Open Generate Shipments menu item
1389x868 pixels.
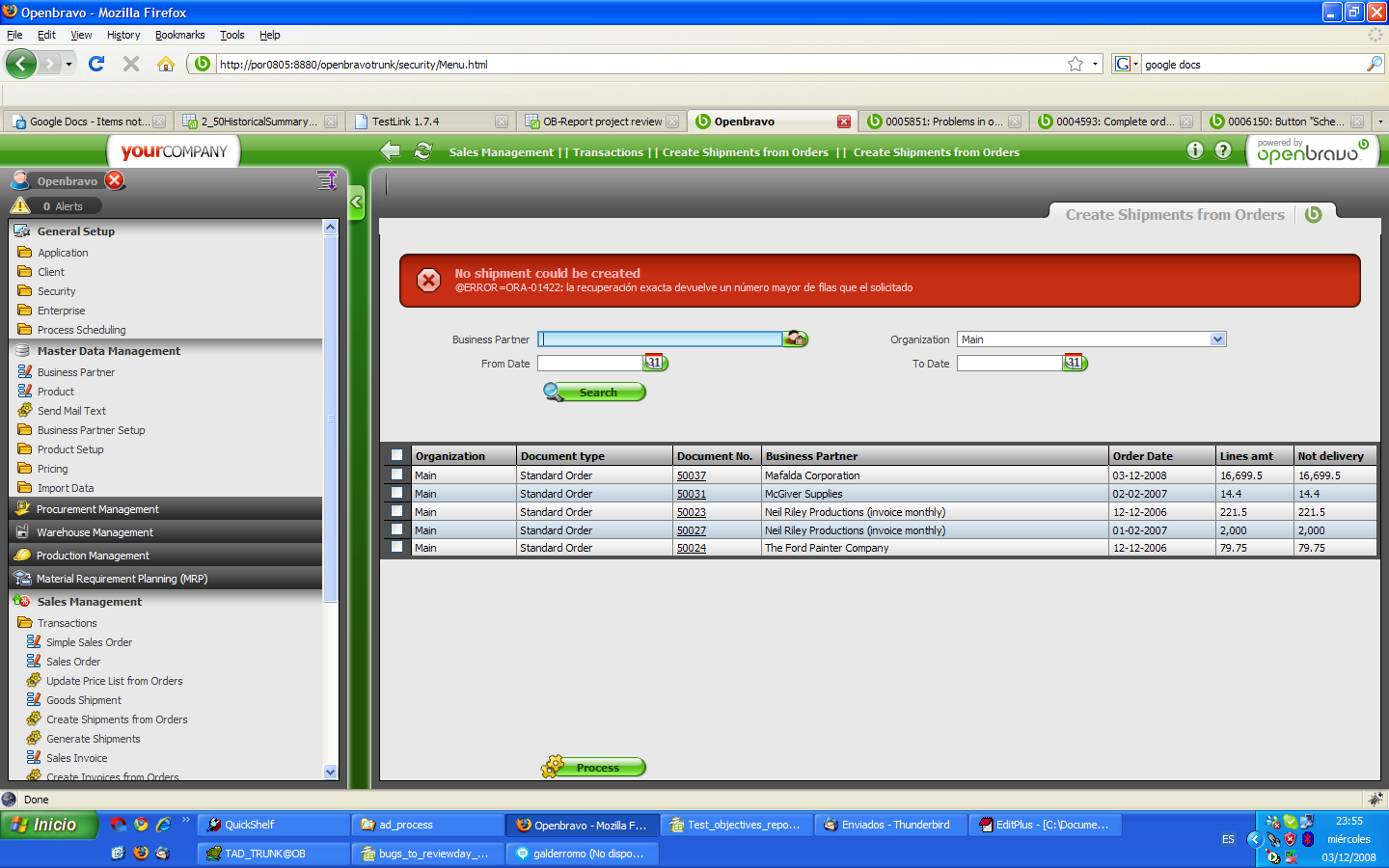click(93, 739)
